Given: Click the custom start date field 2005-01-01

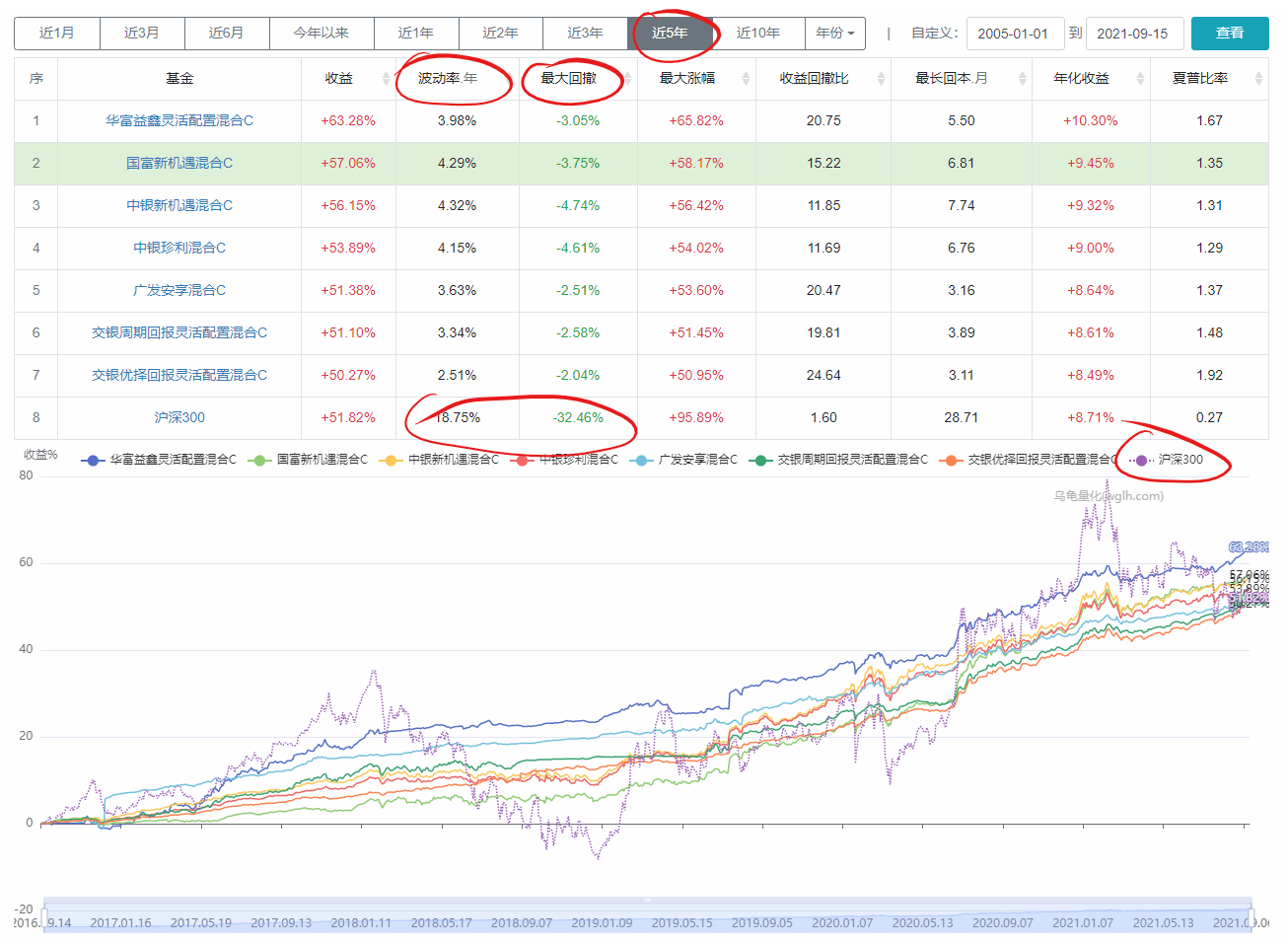Looking at the screenshot, I should pos(1015,34).
